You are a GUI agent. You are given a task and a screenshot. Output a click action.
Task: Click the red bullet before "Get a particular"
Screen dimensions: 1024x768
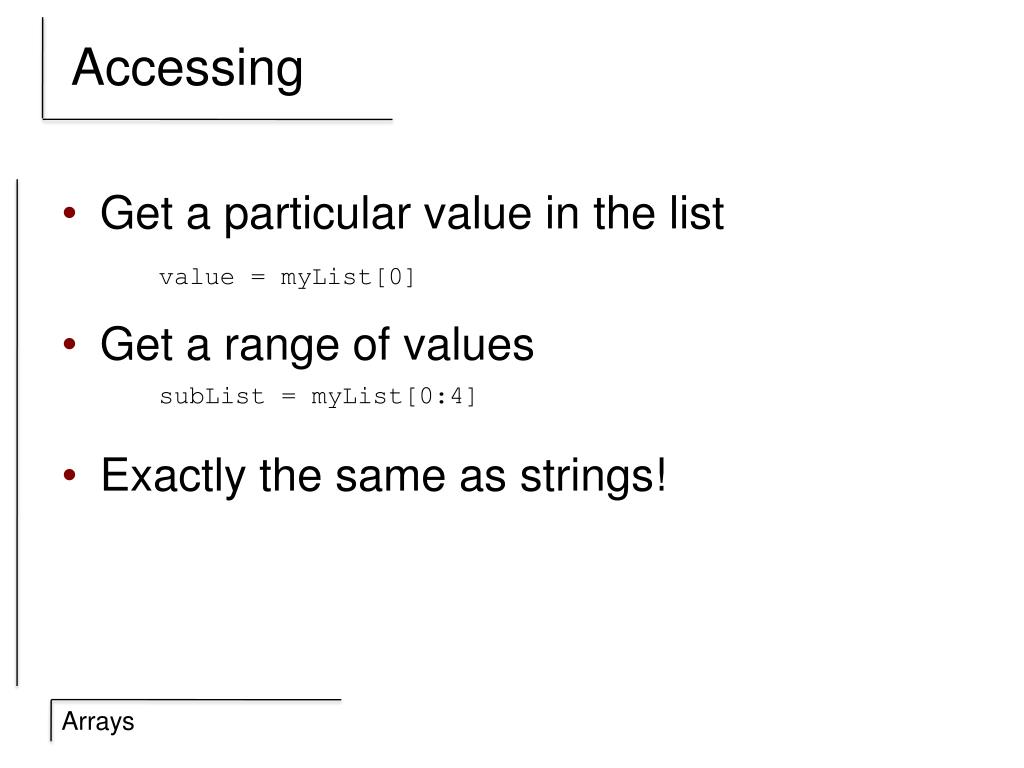point(69,215)
